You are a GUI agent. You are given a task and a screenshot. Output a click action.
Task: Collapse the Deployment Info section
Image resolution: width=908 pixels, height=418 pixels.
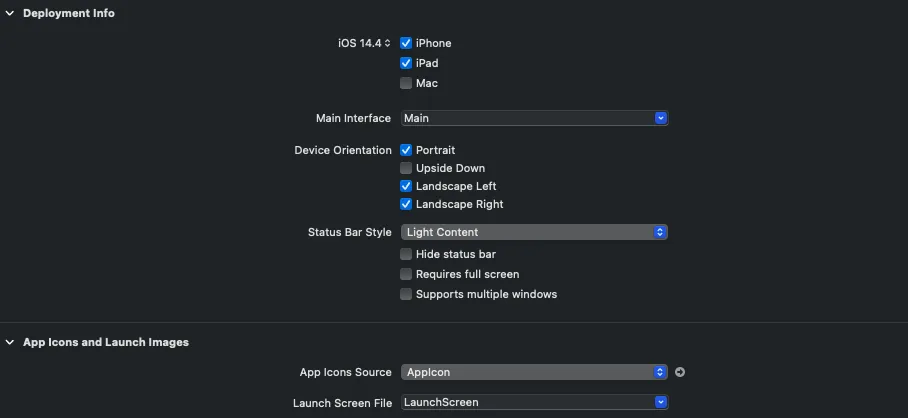[9, 13]
